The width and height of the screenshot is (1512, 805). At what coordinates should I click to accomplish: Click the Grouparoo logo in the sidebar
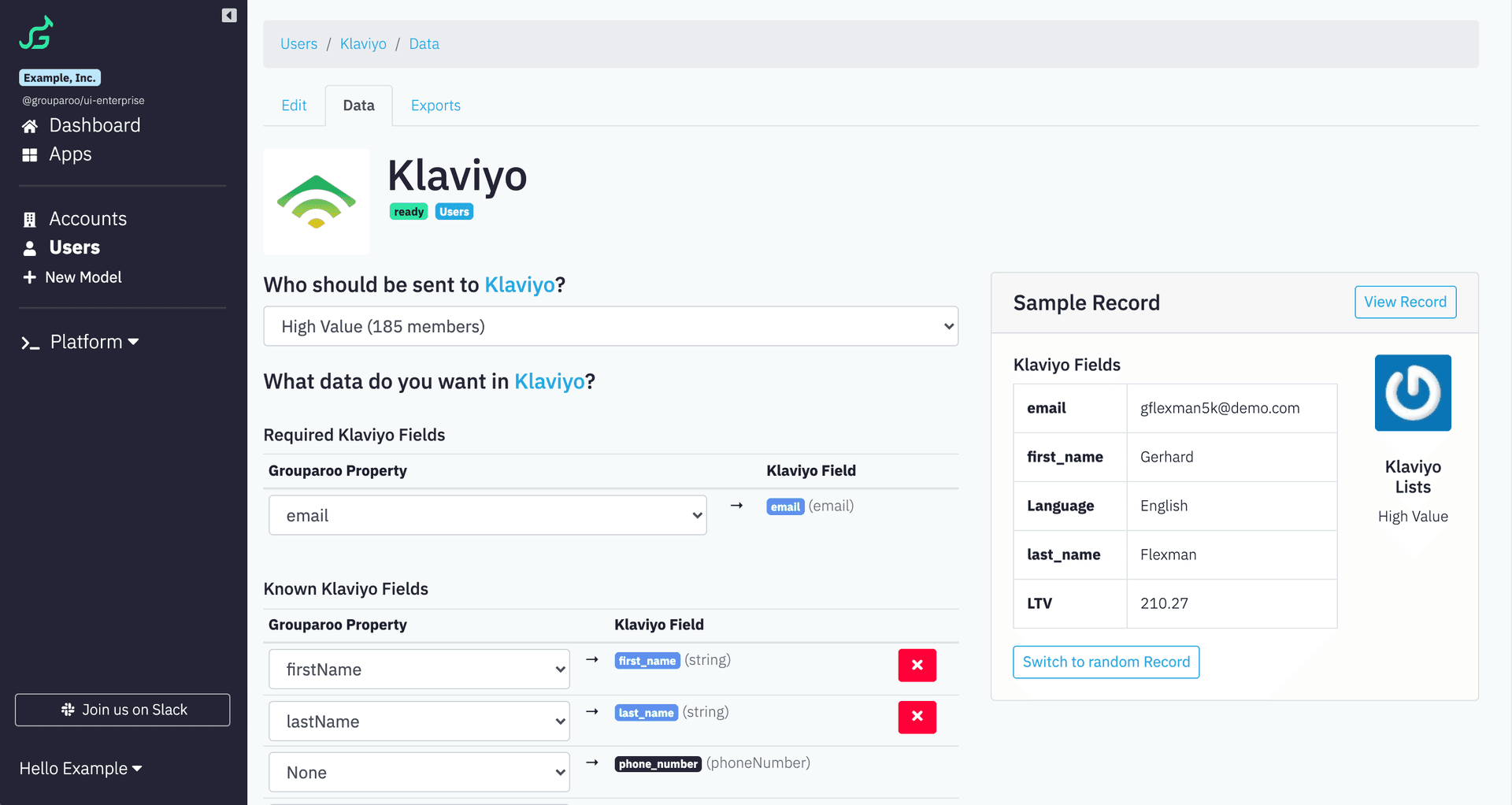(36, 33)
